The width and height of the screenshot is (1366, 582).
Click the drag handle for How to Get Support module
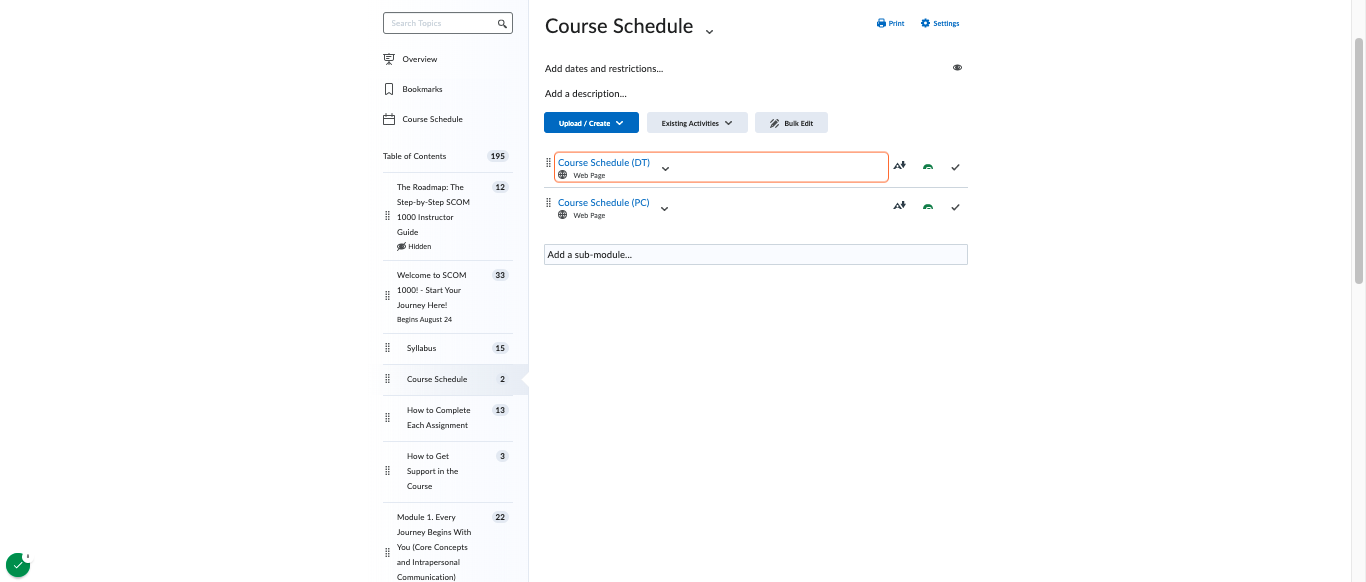point(388,471)
